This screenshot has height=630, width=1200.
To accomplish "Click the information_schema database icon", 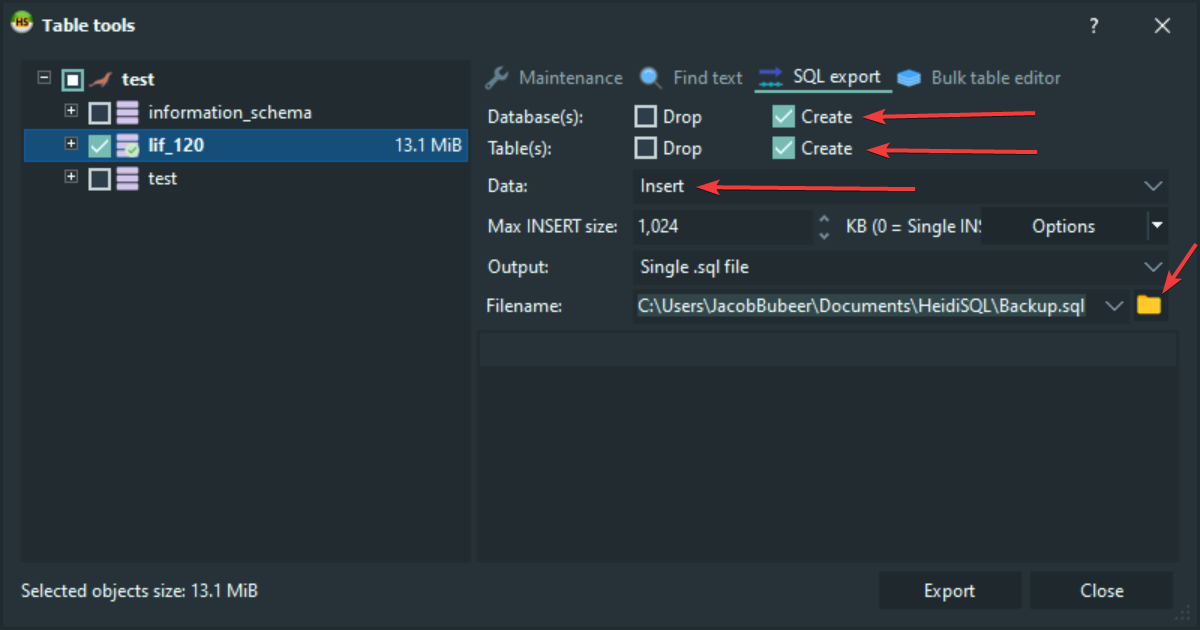I will (128, 113).
